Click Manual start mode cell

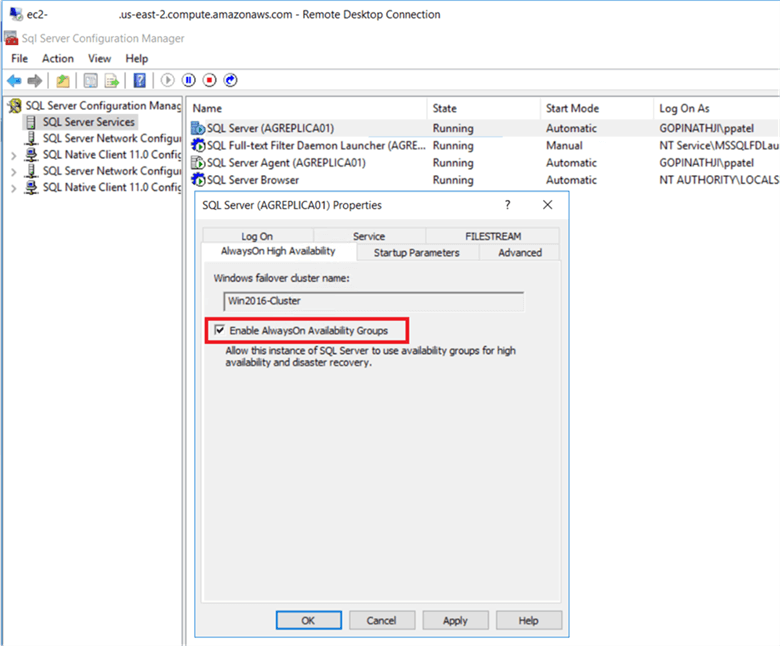(x=564, y=145)
